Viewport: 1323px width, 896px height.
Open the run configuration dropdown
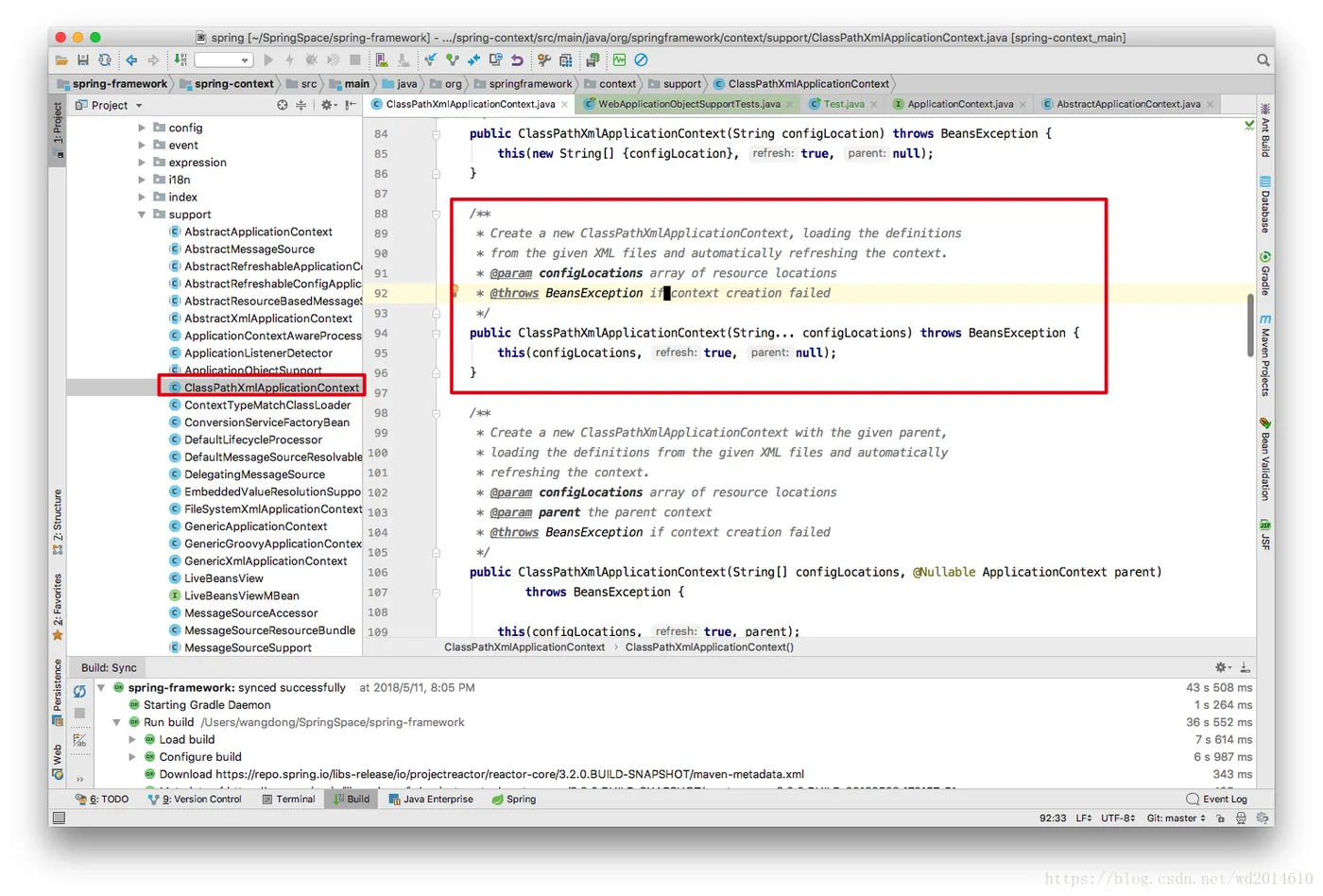click(x=224, y=60)
